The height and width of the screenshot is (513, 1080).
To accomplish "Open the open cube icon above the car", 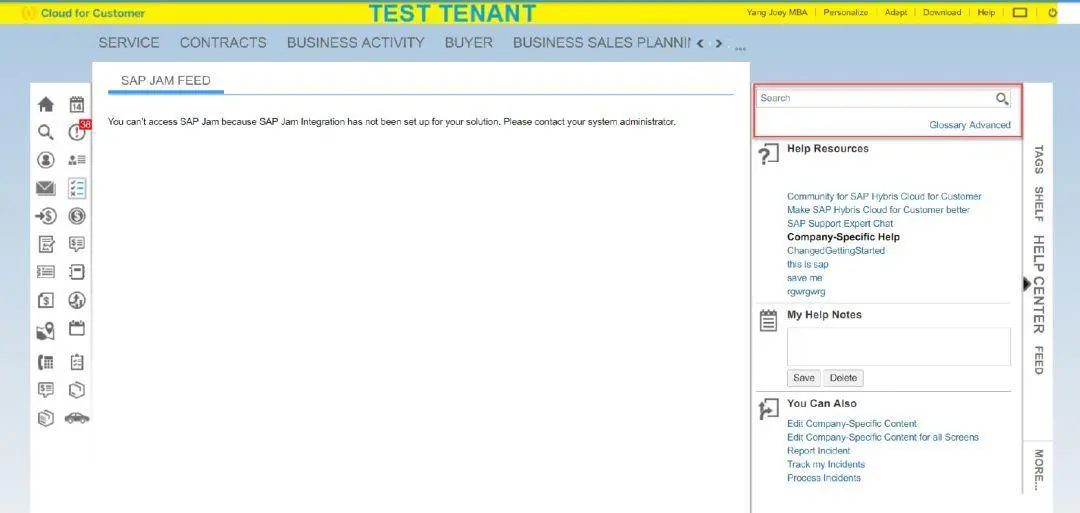I will click(77, 390).
